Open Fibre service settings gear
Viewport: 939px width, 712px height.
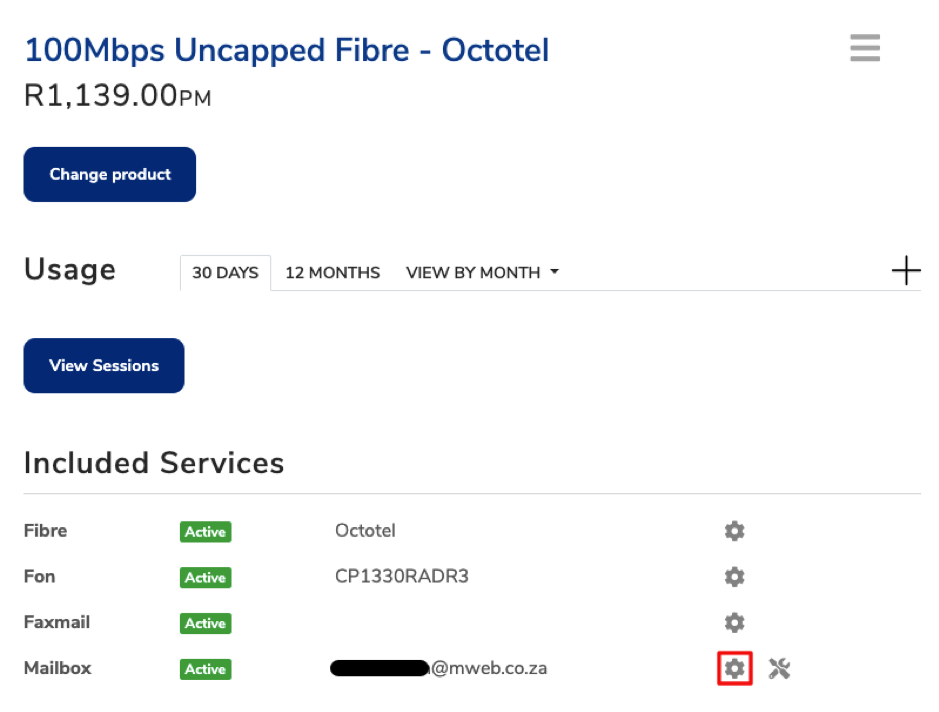tap(735, 531)
